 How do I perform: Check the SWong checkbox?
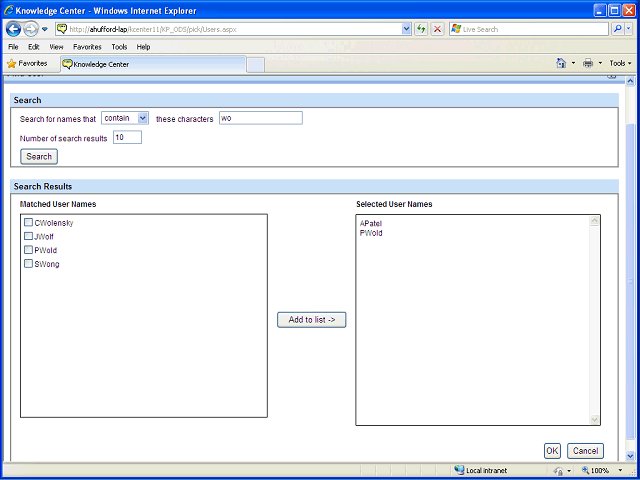[29, 264]
